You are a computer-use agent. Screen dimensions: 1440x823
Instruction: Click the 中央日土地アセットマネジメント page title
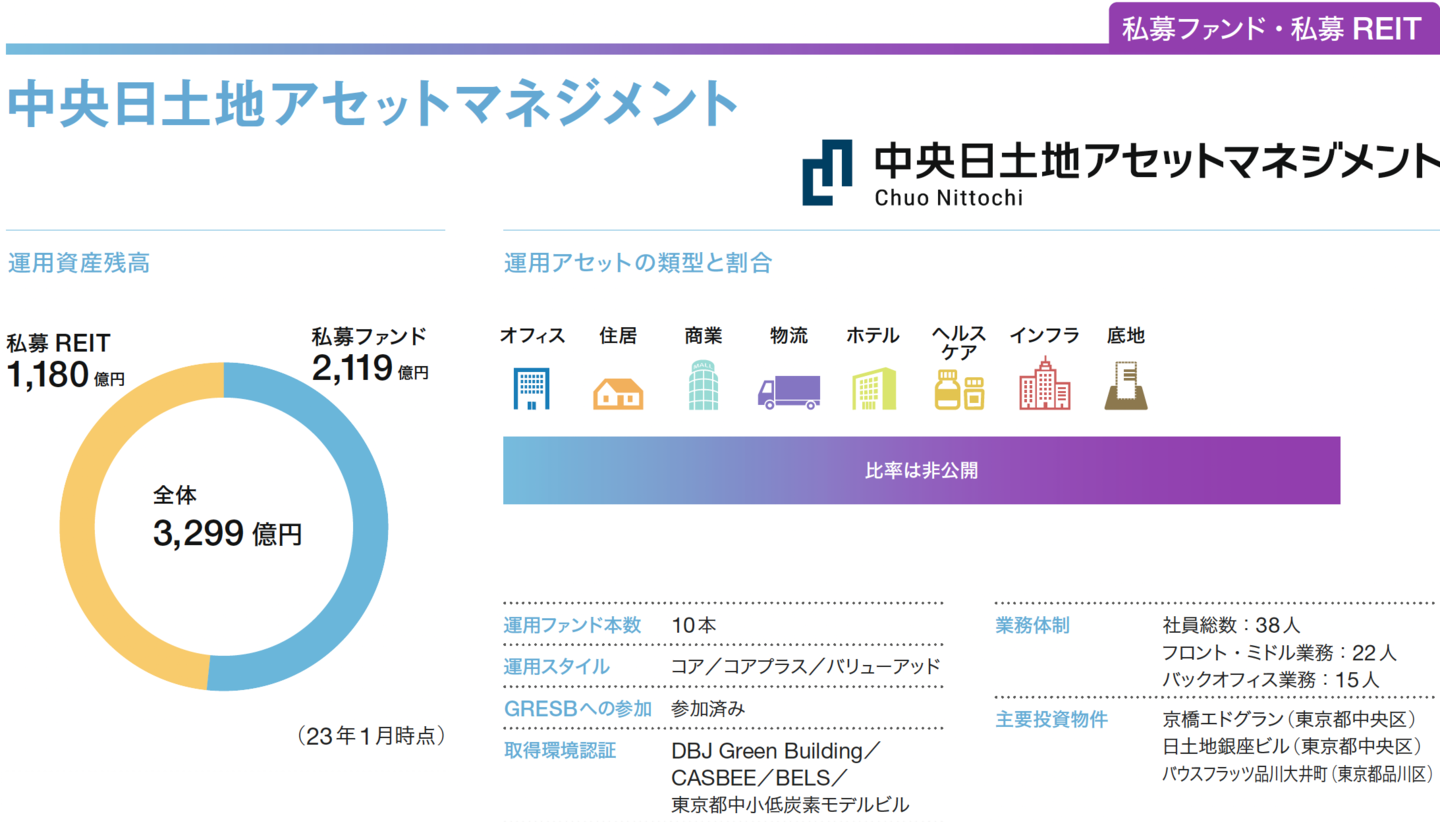pos(371,103)
